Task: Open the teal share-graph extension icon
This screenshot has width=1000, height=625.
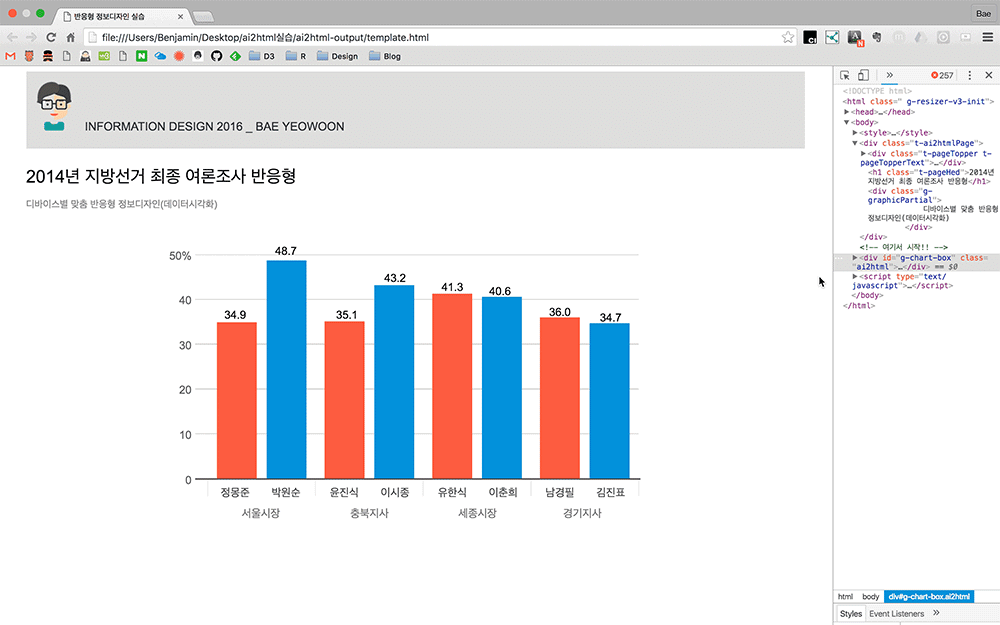Action: click(x=832, y=38)
